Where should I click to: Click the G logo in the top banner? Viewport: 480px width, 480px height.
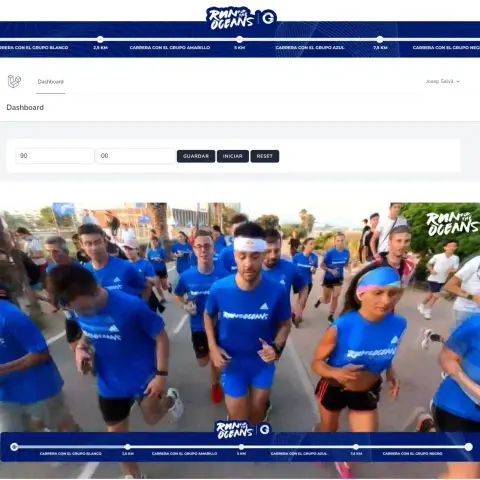pos(268,18)
